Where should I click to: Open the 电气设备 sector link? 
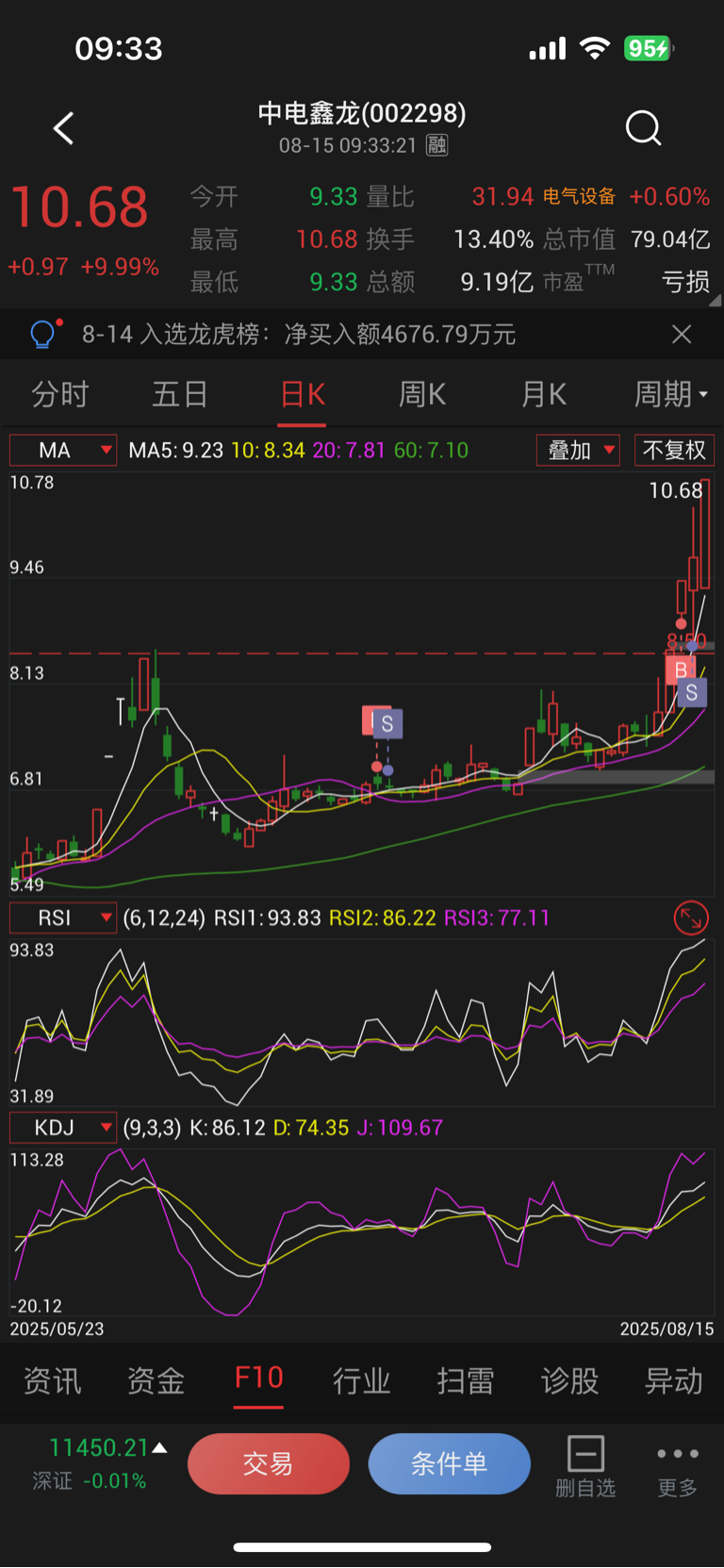pos(579,196)
